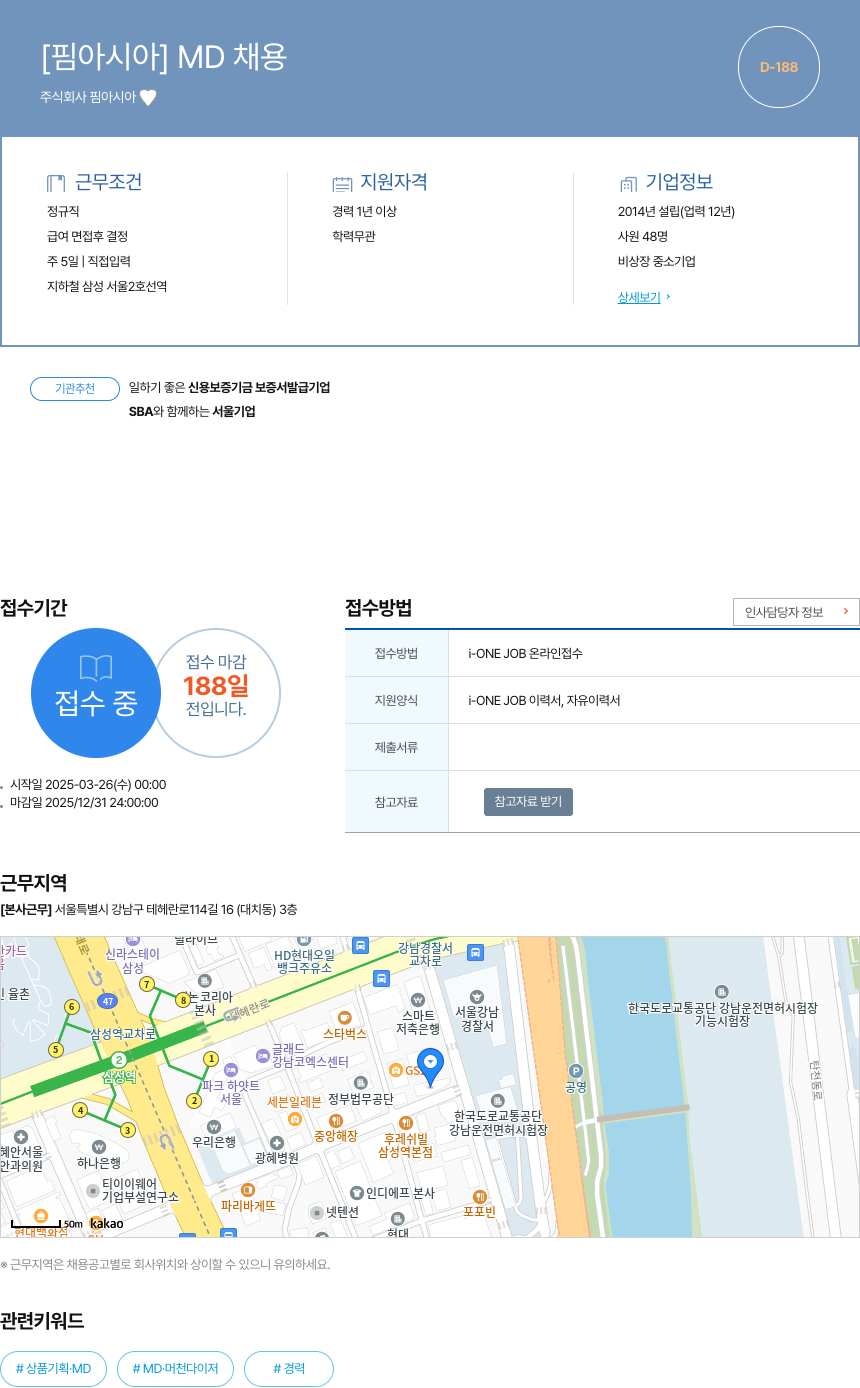This screenshot has width=860, height=1388.
Task: Click the kakao map logo
Action: pos(106,1223)
